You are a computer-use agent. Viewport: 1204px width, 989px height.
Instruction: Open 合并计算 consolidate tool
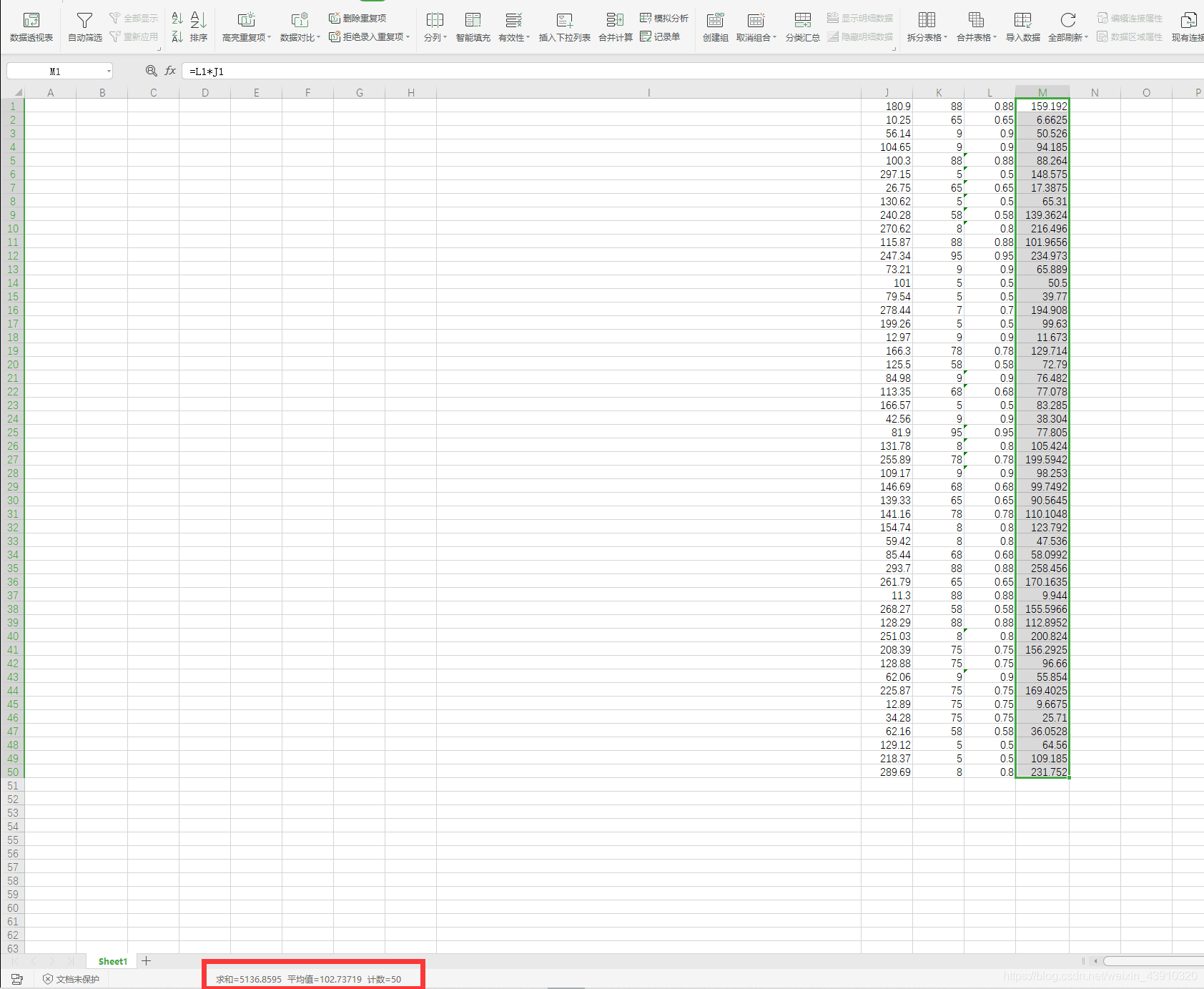pyautogui.click(x=615, y=26)
